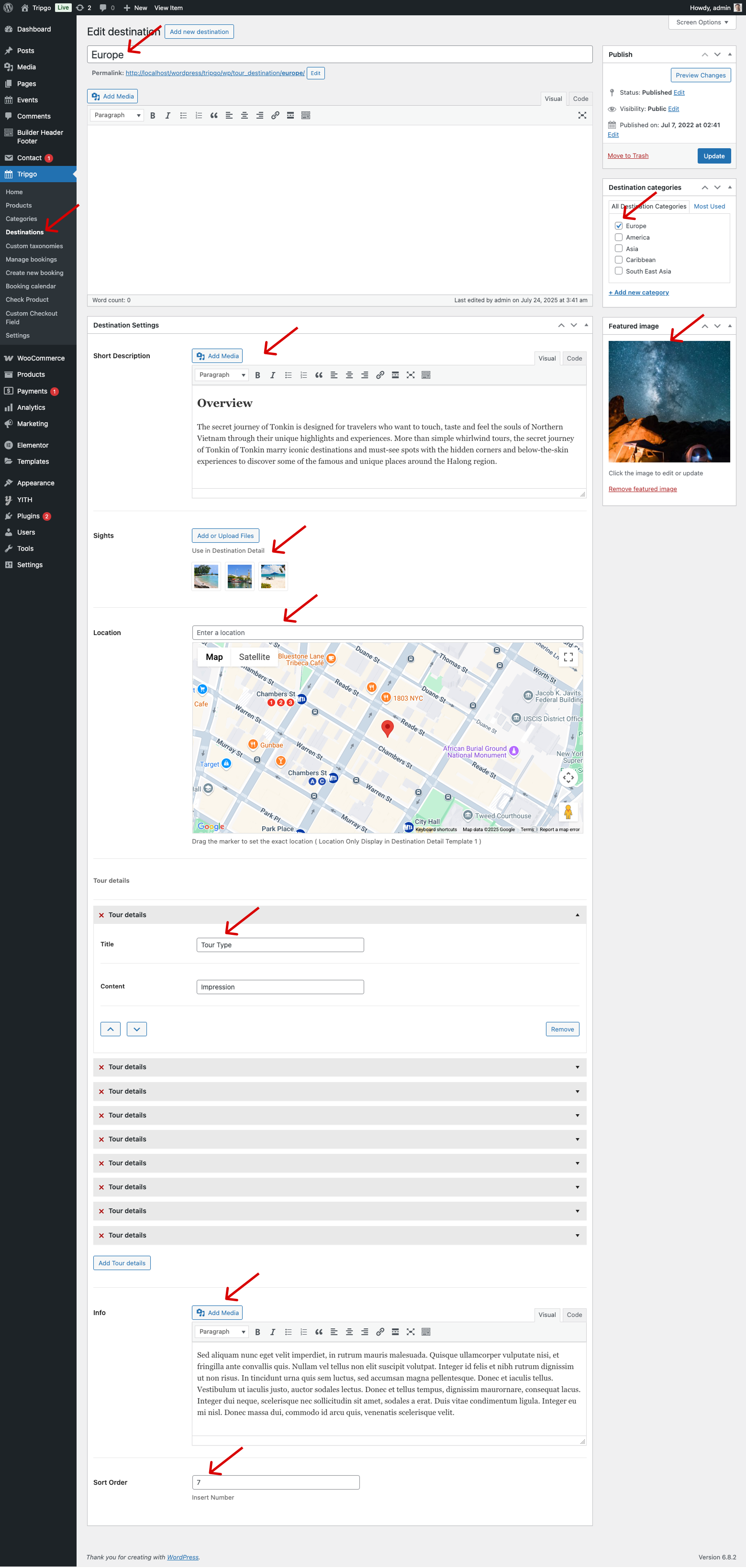Switch to Most Used categories tab
The height and width of the screenshot is (1568, 746).
pyautogui.click(x=710, y=207)
